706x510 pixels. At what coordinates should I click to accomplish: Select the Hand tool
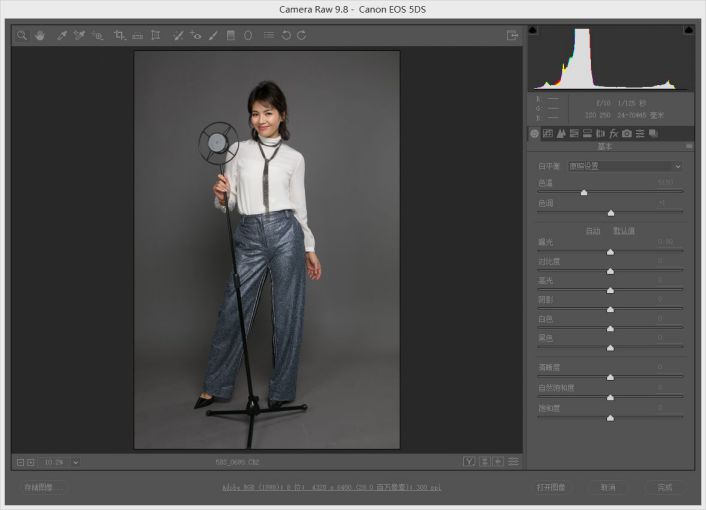tap(40, 35)
